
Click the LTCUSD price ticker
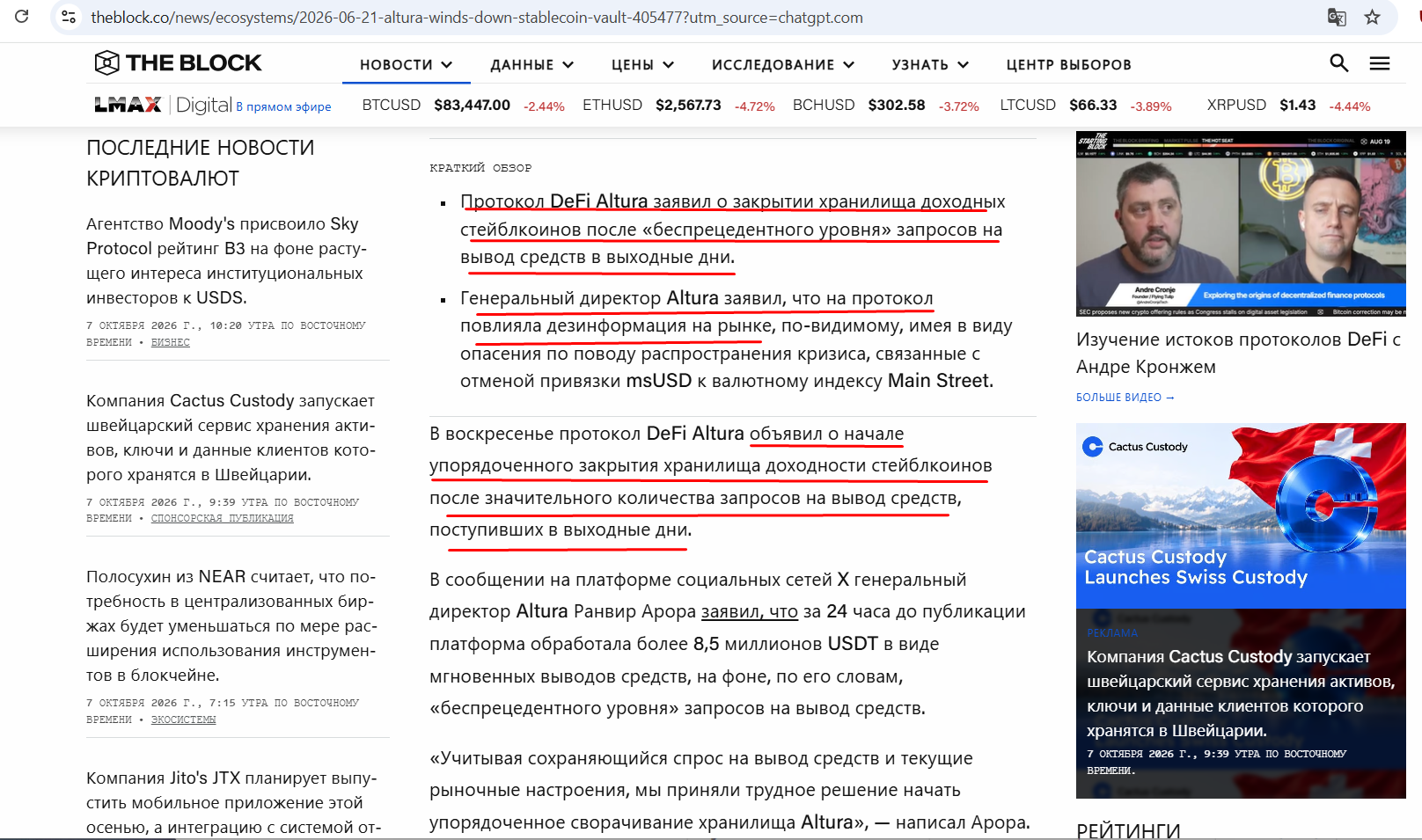pos(1086,106)
